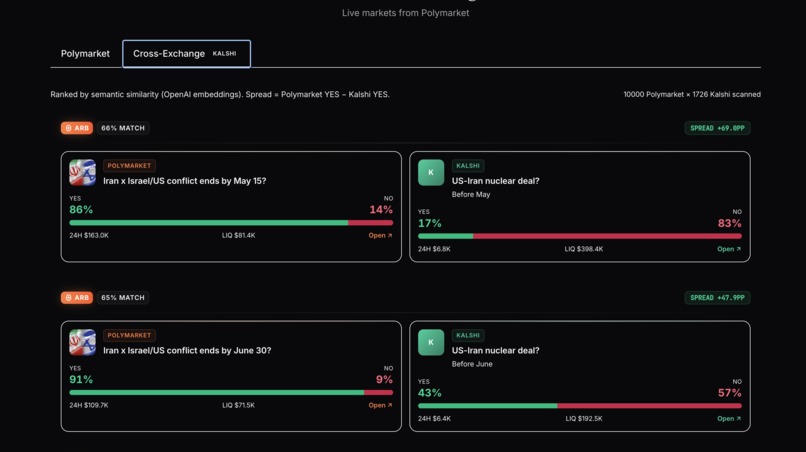Viewport: 806px width, 452px height.
Task: Click the '24H $109.7K' volume text
Action: tap(89, 405)
